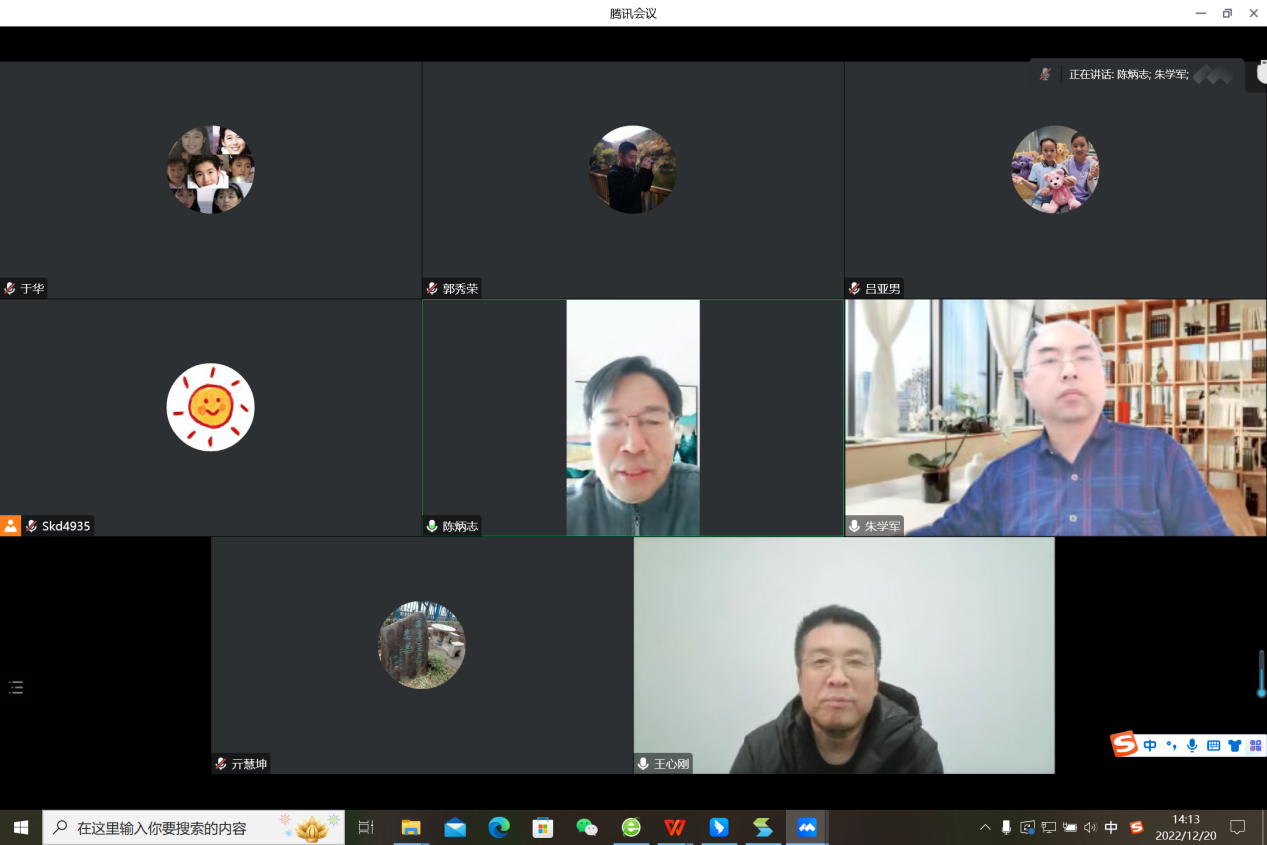The height and width of the screenshot is (845, 1267).
Task: Open WeChat from the taskbar
Action: pyautogui.click(x=587, y=827)
